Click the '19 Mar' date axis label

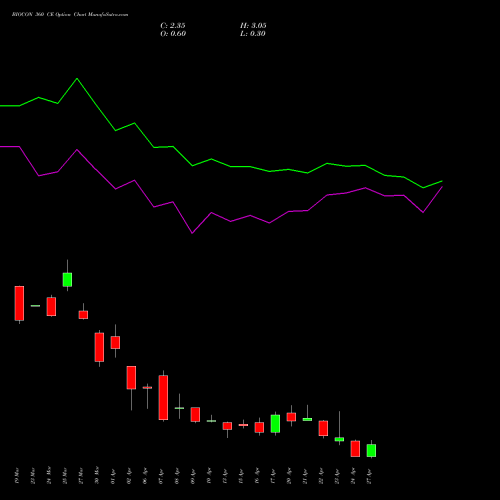[17, 476]
